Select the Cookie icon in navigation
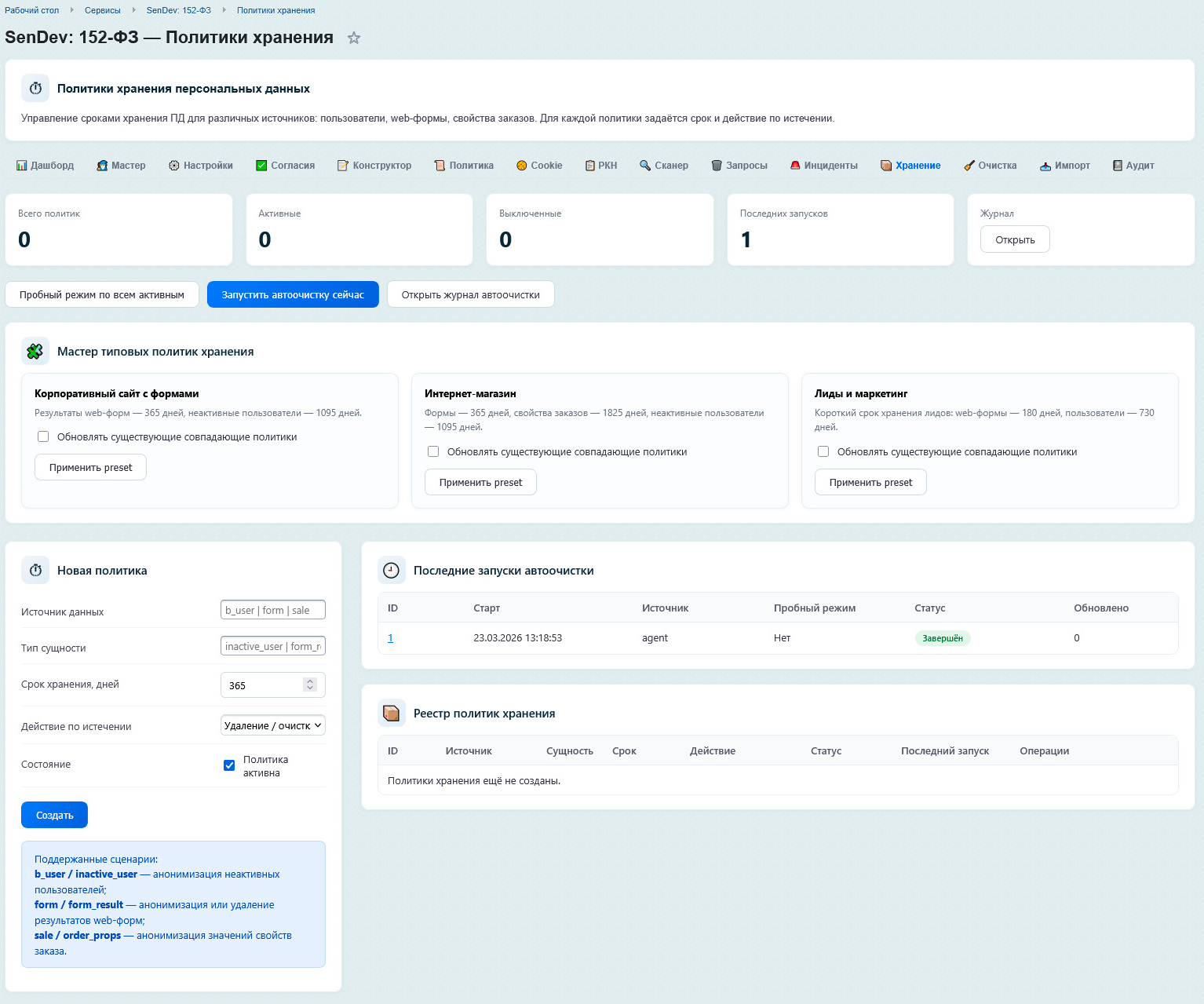Screen dimensions: 1204x1004 click(521, 166)
